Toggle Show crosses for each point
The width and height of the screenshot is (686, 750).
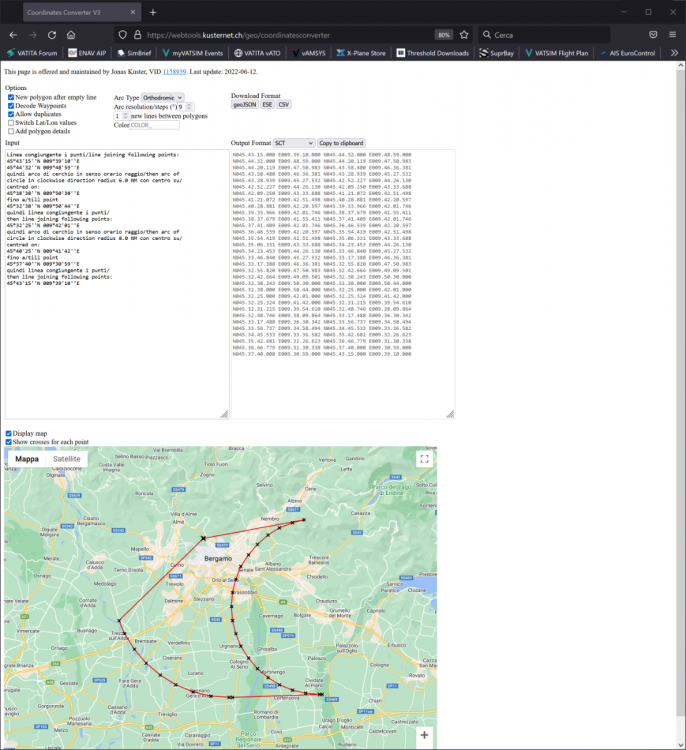[x=9, y=441]
